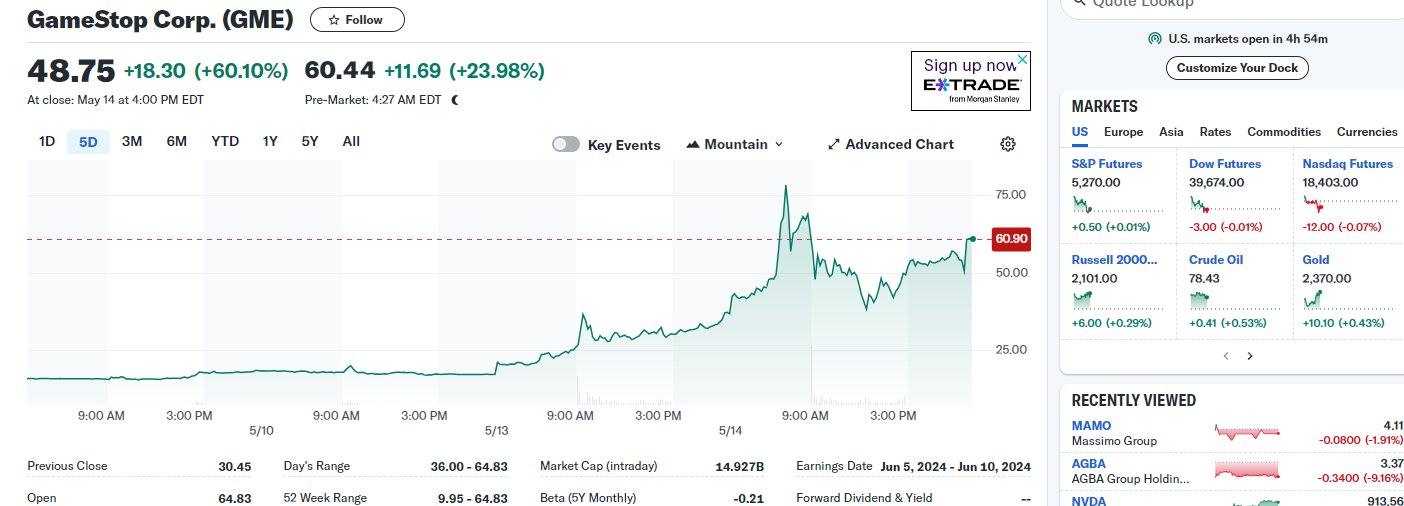1404x506 pixels.
Task: Open the Mountain chart type dropdown
Action: click(x=735, y=144)
